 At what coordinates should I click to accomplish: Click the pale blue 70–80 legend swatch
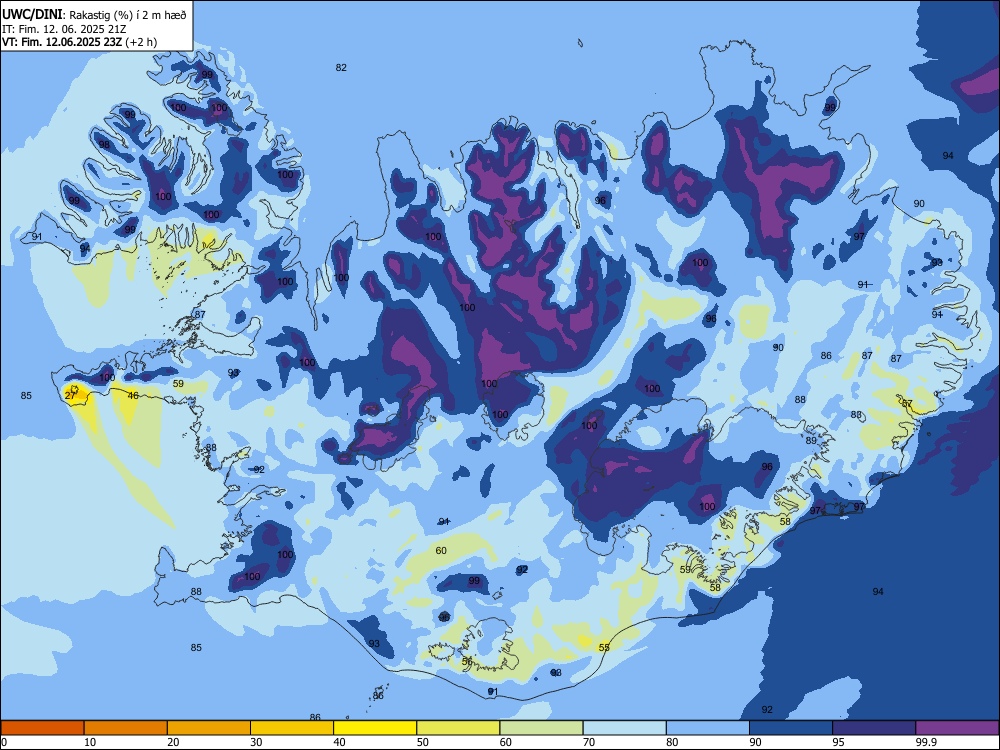(x=625, y=728)
